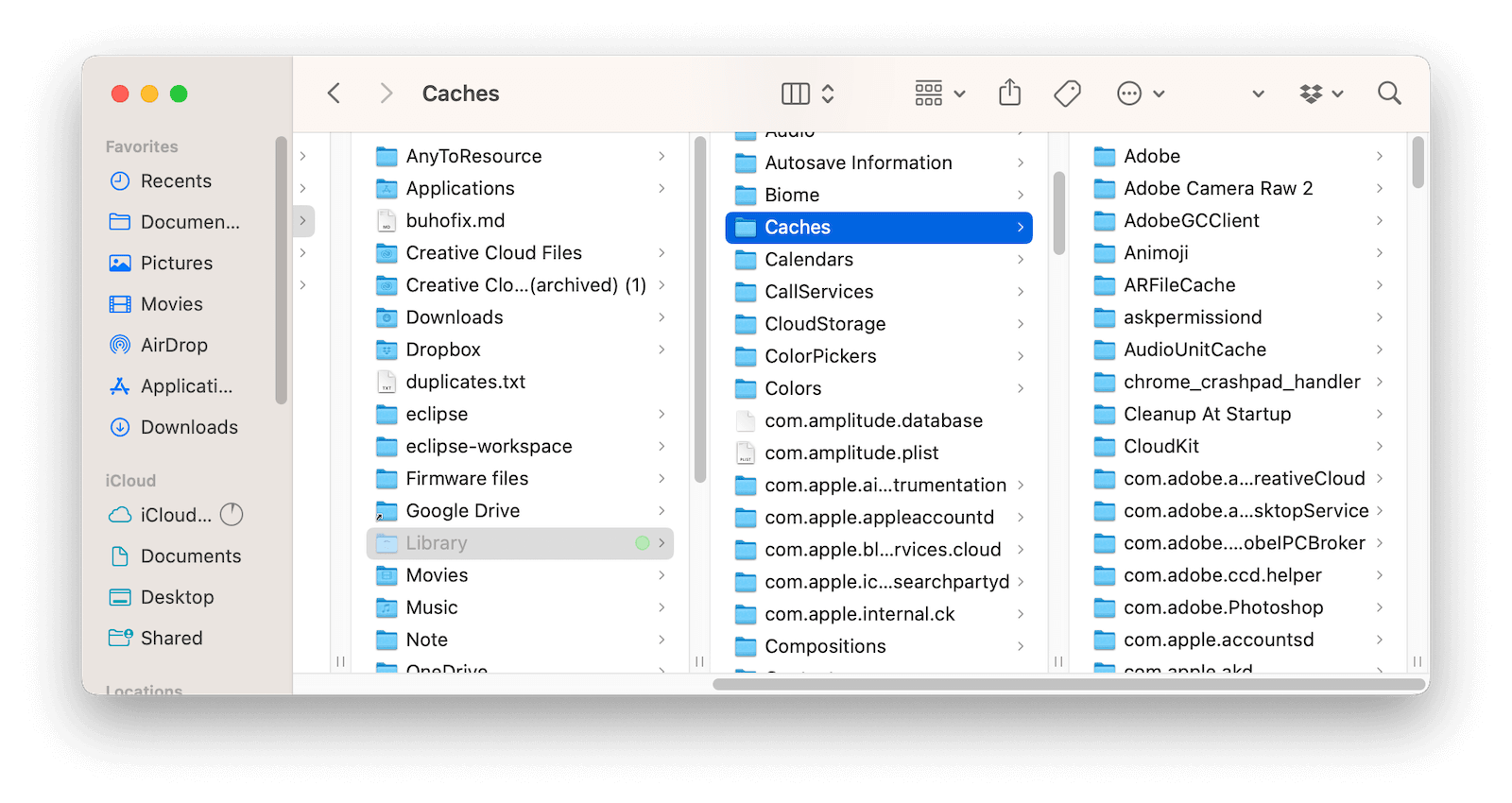Select the Autosave Information folder
1512x803 pixels.
coord(879,162)
